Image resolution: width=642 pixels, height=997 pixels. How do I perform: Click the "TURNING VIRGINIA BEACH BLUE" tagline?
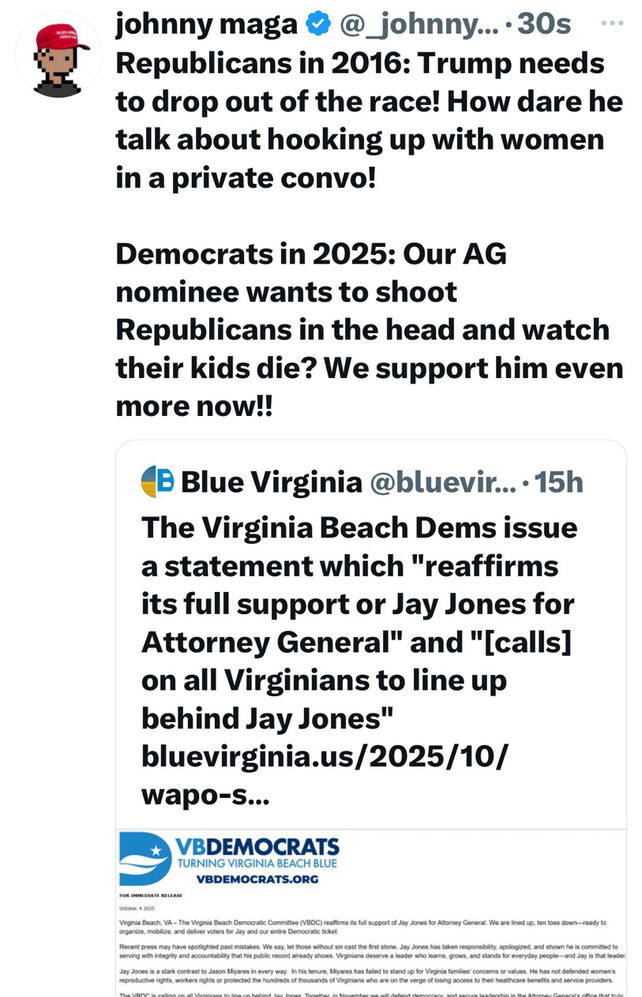click(257, 864)
